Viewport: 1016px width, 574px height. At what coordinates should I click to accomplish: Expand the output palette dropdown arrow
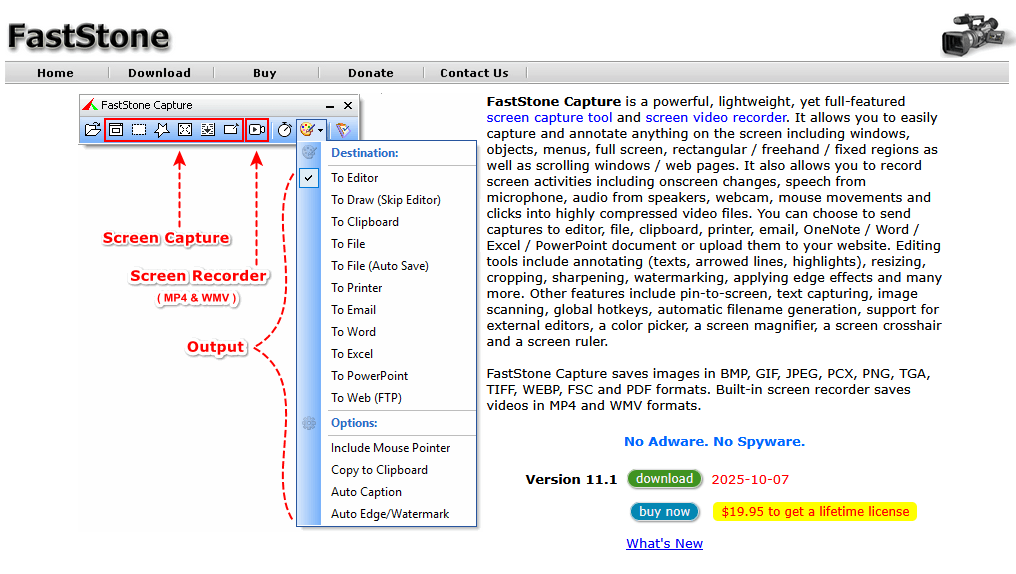coord(320,130)
